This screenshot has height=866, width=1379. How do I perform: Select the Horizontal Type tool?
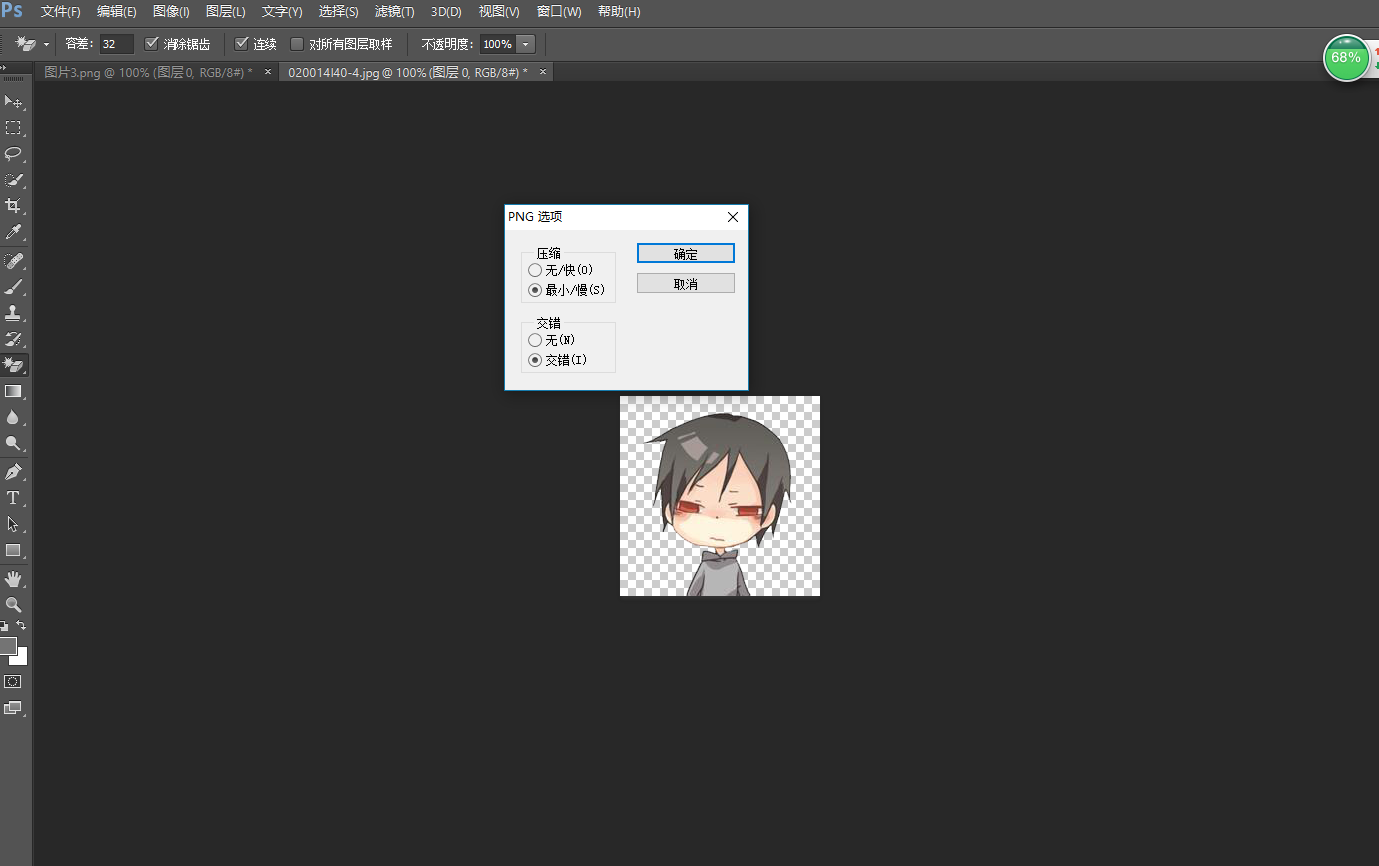click(x=14, y=497)
